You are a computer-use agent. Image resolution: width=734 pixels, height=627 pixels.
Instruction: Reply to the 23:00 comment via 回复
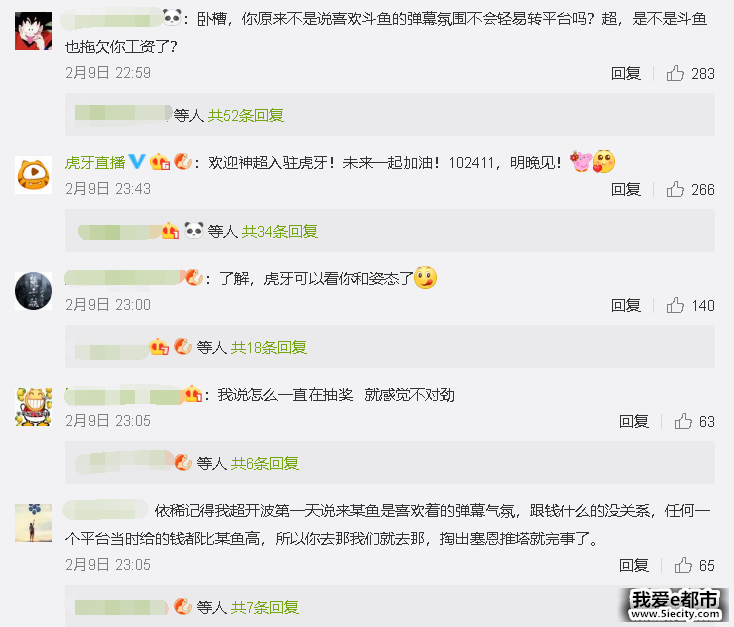point(625,306)
